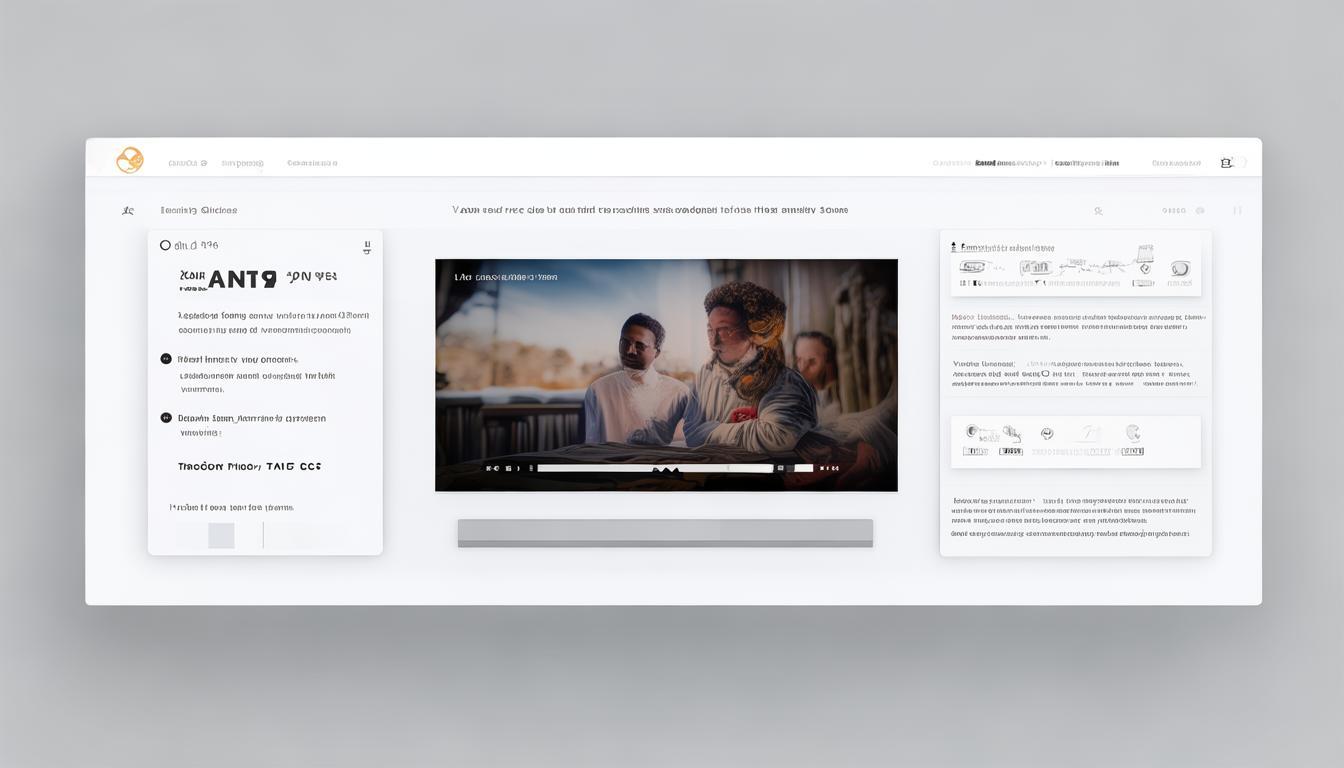Click the playback control at video's bottom left
This screenshot has height=768, width=1344.
(491, 468)
